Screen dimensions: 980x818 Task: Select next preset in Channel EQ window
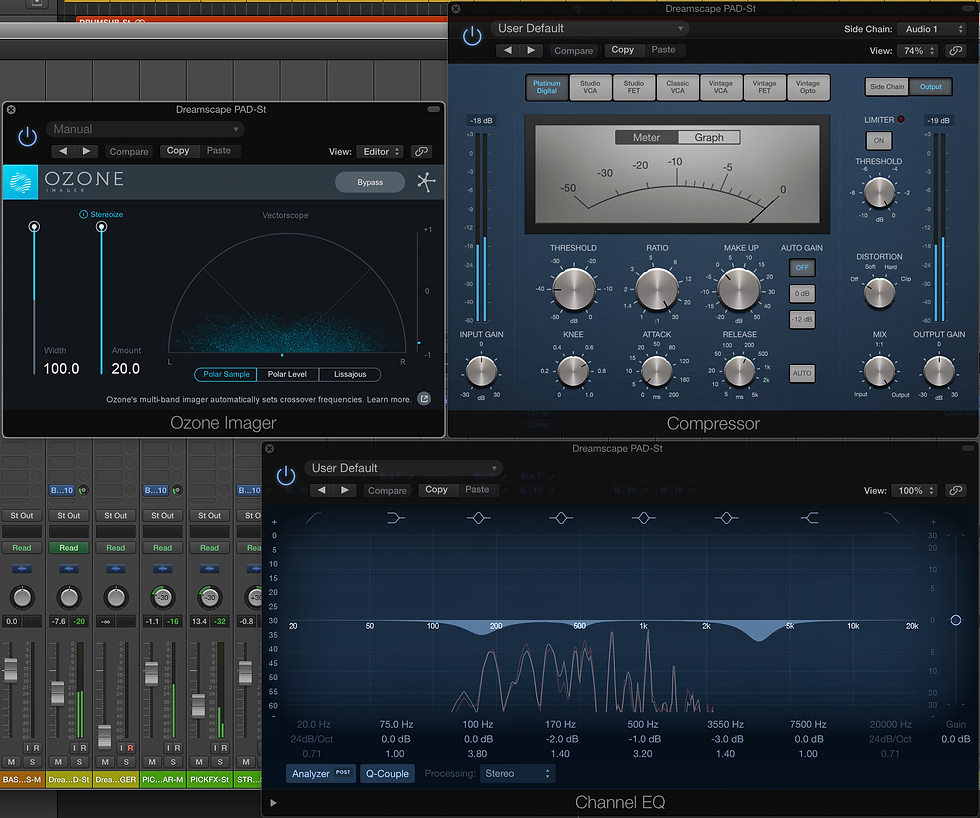tap(344, 490)
